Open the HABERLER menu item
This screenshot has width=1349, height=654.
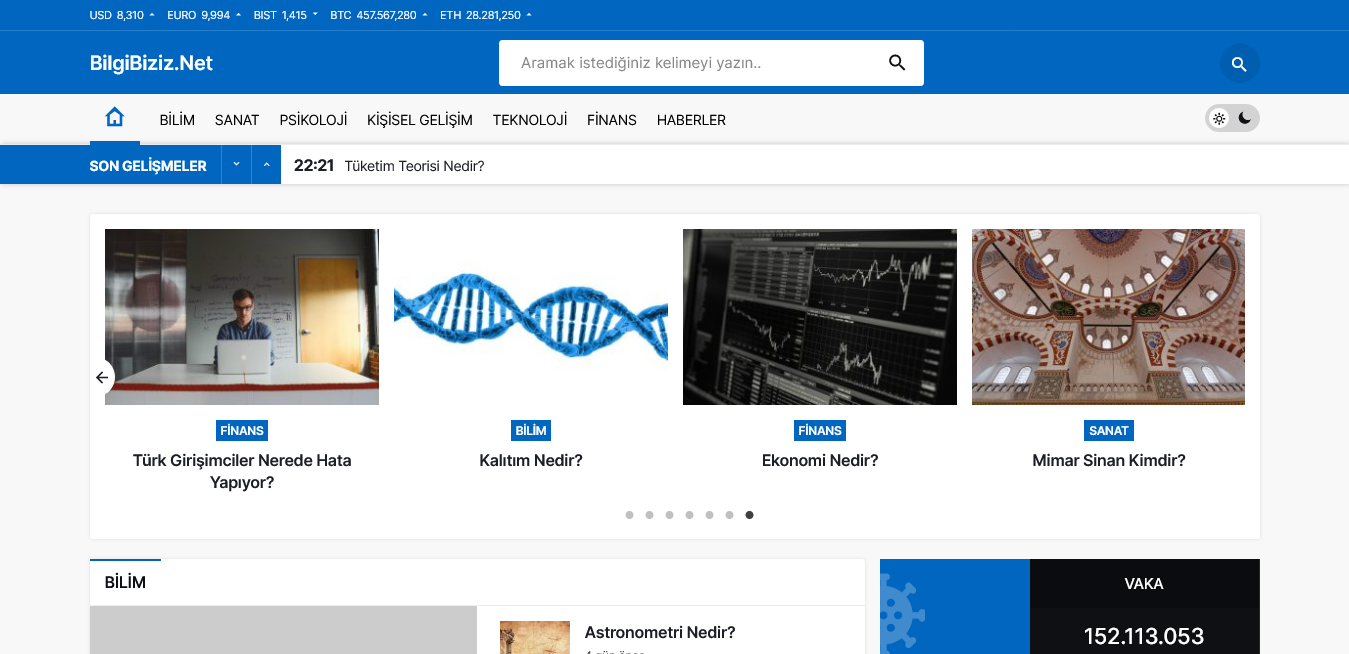[691, 120]
